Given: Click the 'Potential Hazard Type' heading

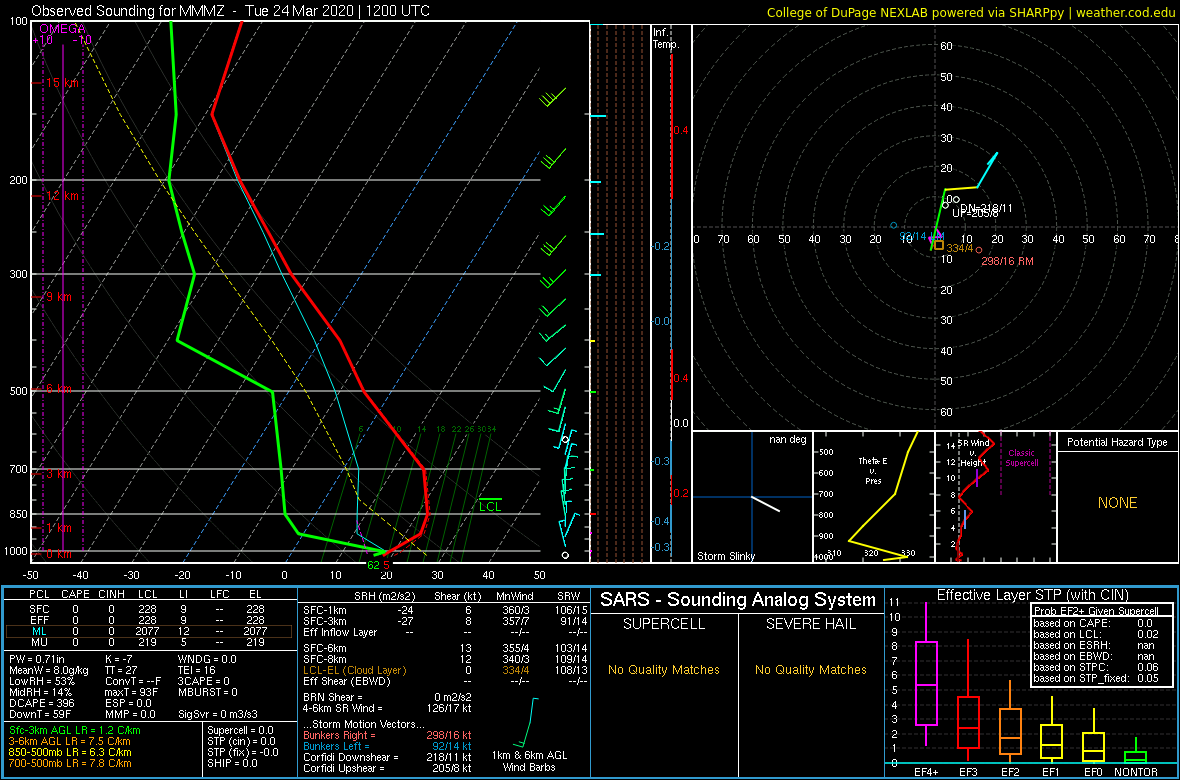Looking at the screenshot, I should click(1117, 443).
